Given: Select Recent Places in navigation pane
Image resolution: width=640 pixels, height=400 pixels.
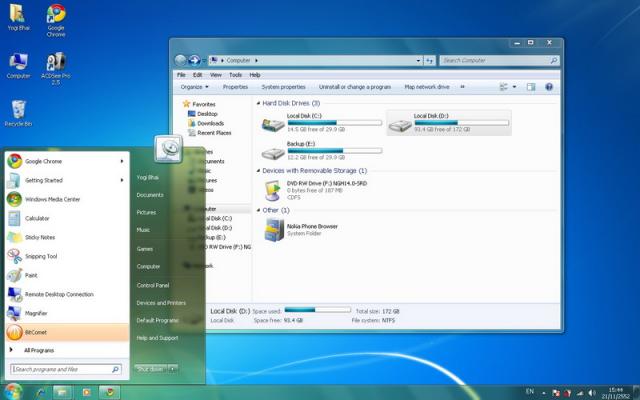Looking at the screenshot, I should (209, 133).
